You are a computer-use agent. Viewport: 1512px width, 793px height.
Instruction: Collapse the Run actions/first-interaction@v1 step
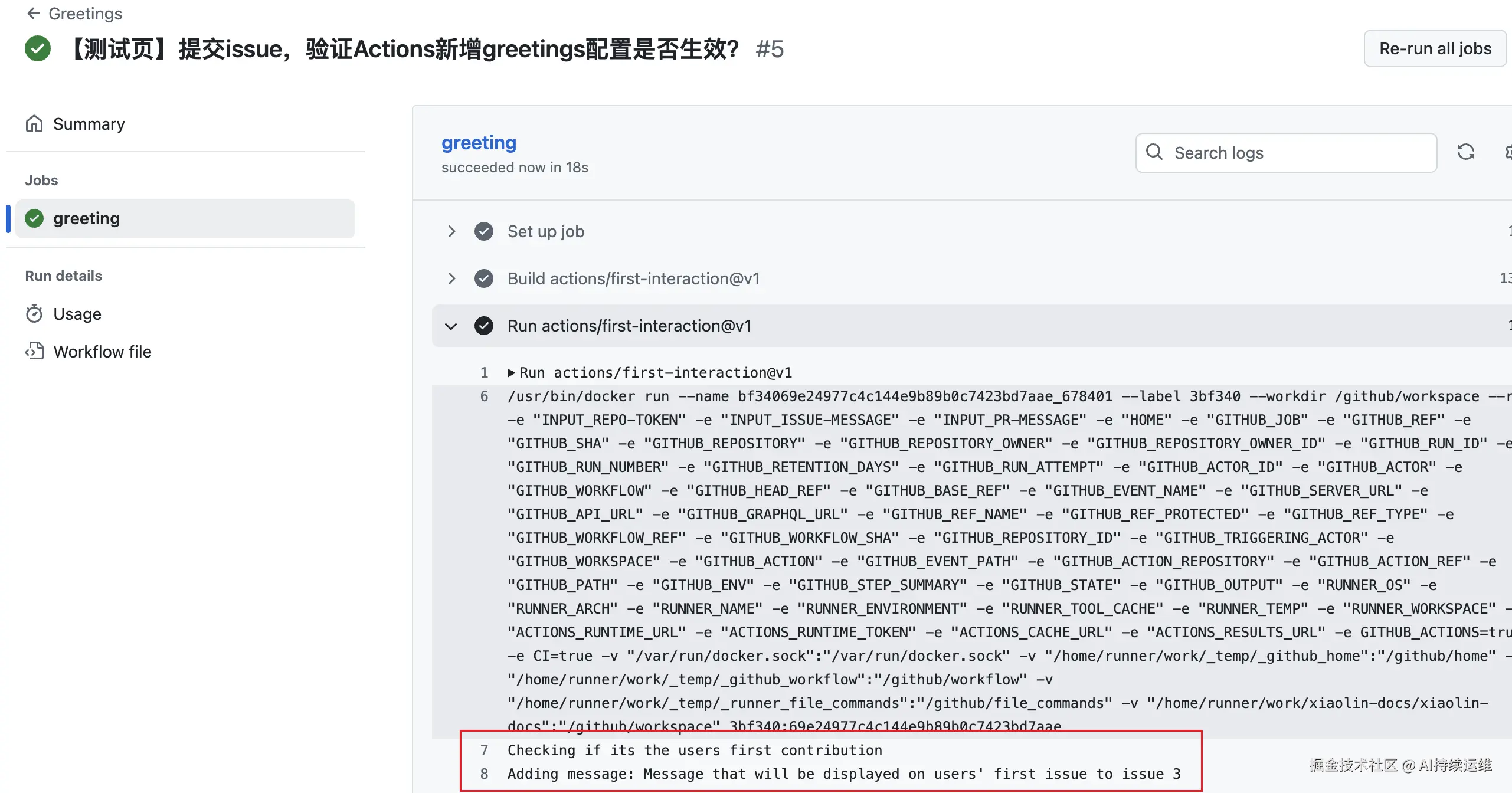point(451,326)
